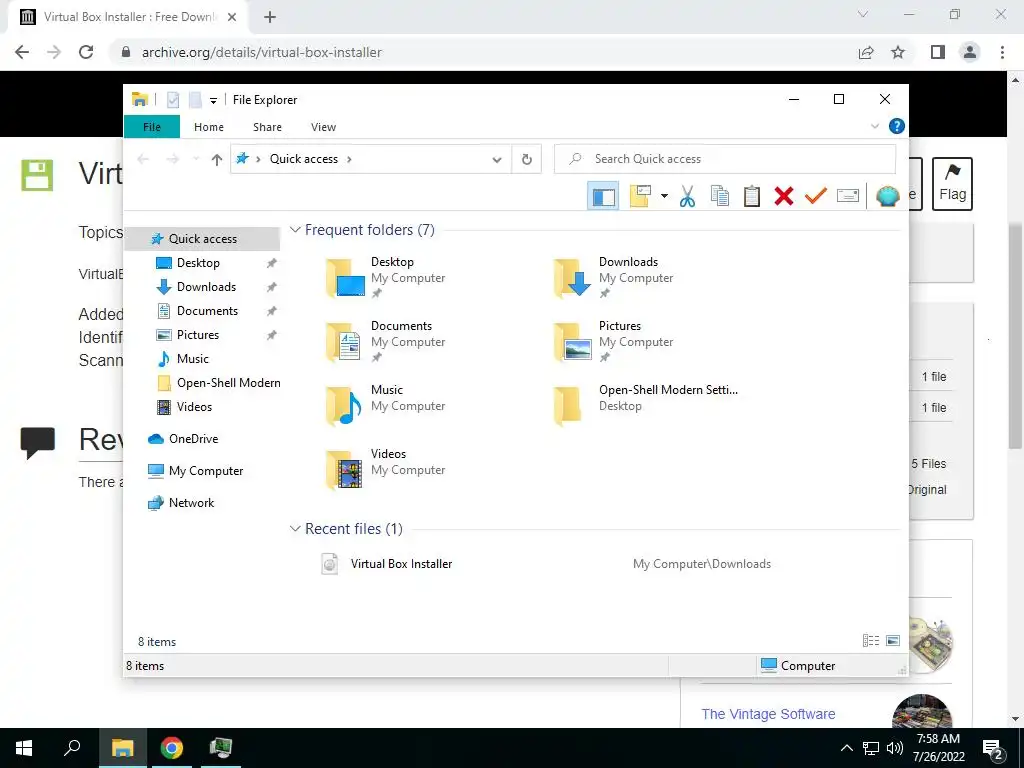Select Network in the navigation pane
The height and width of the screenshot is (768, 1024).
191,503
